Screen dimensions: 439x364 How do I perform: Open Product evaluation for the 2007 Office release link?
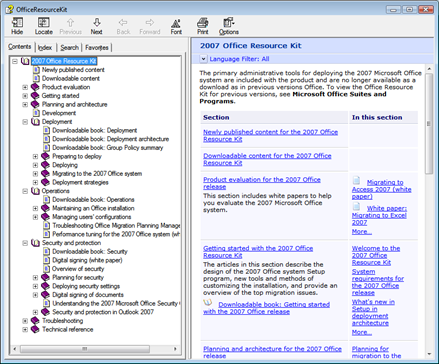262,183
